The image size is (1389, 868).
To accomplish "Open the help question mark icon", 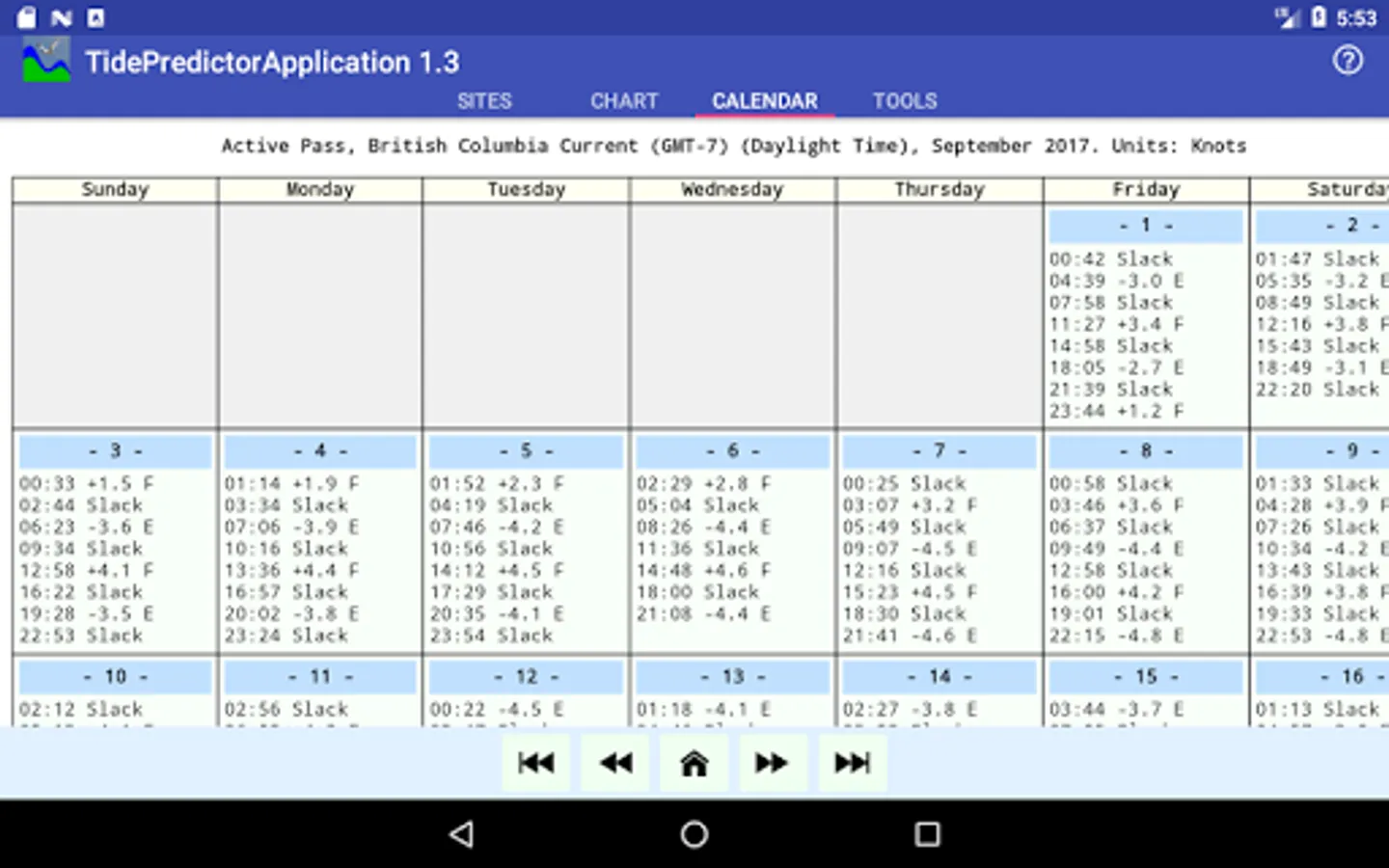I will [x=1348, y=61].
